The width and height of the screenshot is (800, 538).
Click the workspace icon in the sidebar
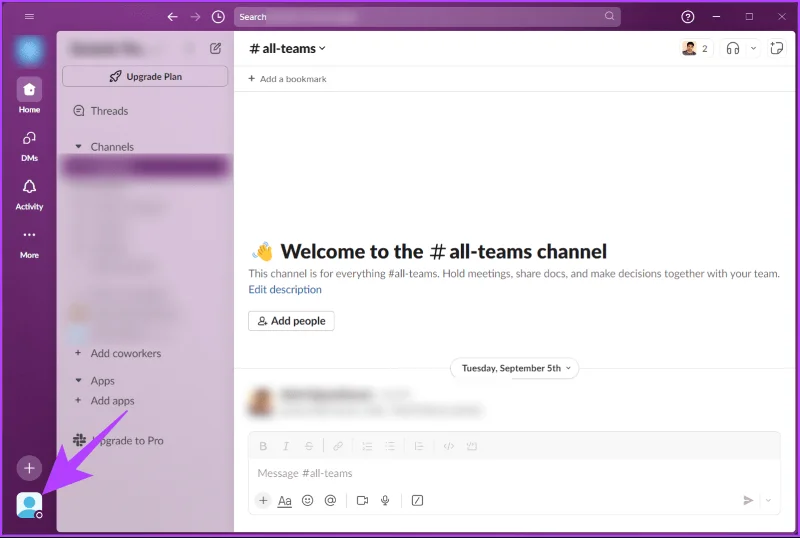click(29, 51)
